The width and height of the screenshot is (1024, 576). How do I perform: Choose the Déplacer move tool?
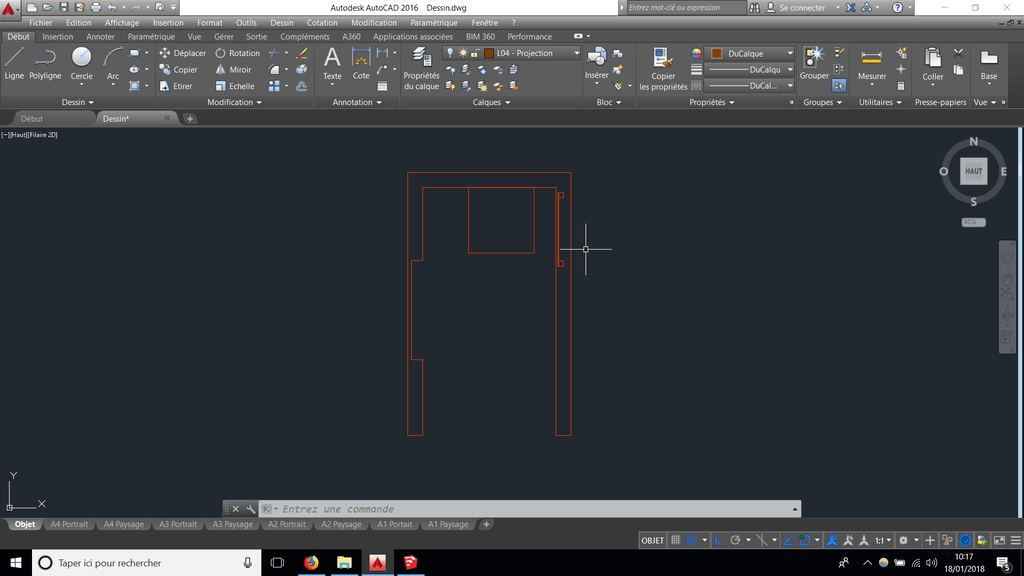coord(183,53)
